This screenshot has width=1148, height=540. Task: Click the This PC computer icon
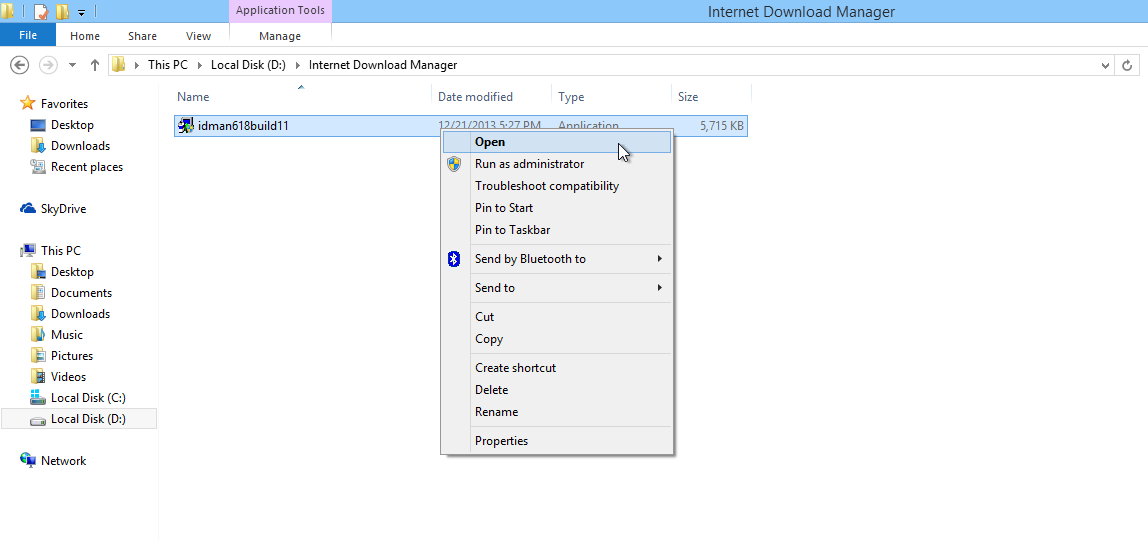coord(28,250)
